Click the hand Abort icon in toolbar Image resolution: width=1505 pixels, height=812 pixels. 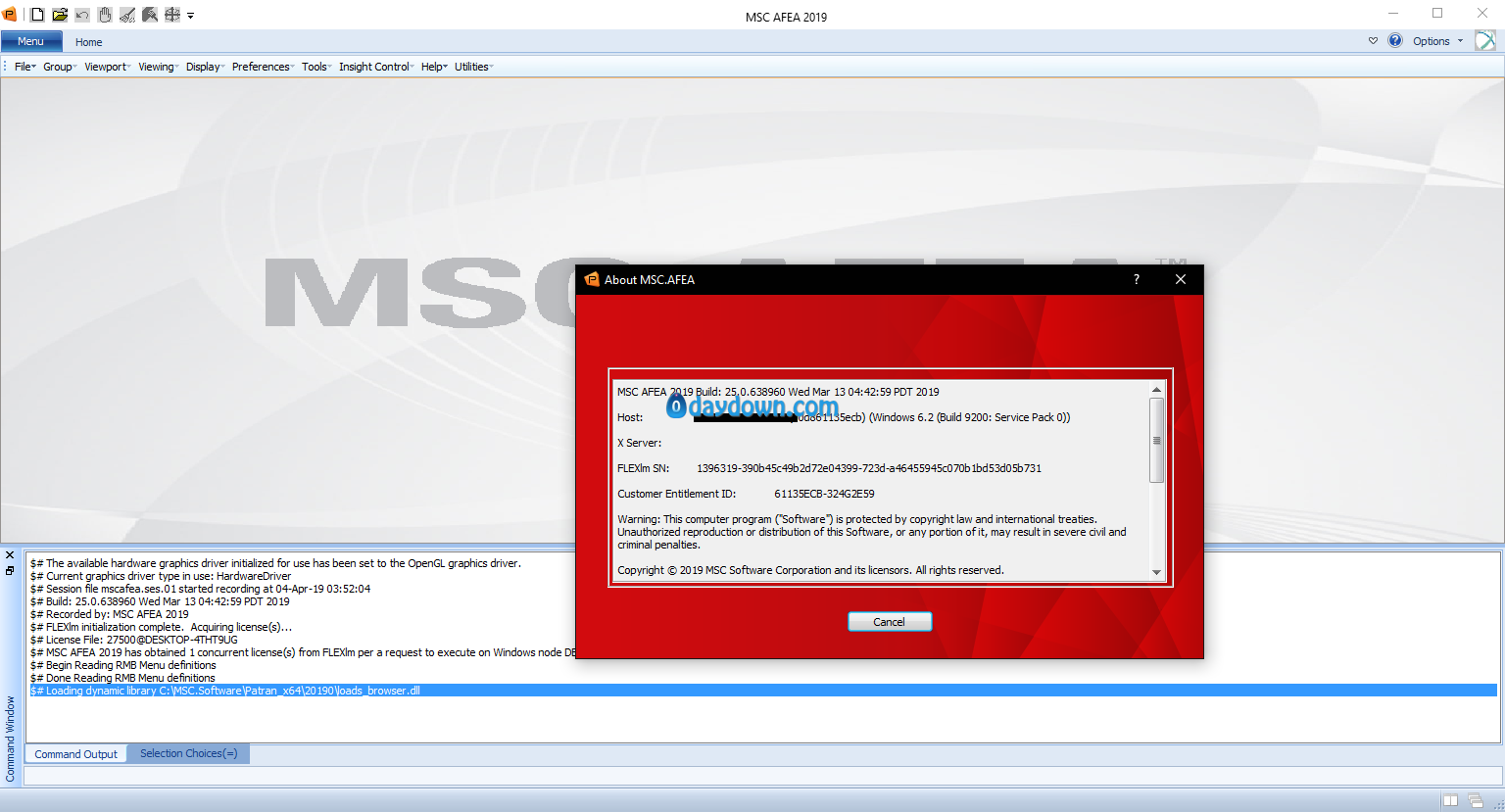tap(105, 15)
